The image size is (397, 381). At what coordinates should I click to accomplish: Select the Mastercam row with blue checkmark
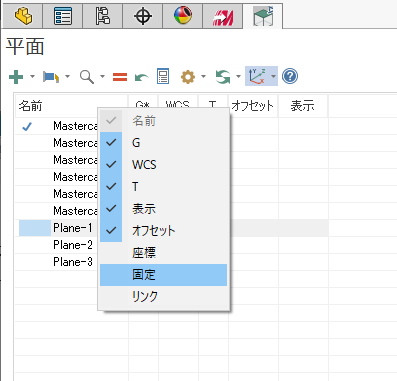coord(173,126)
